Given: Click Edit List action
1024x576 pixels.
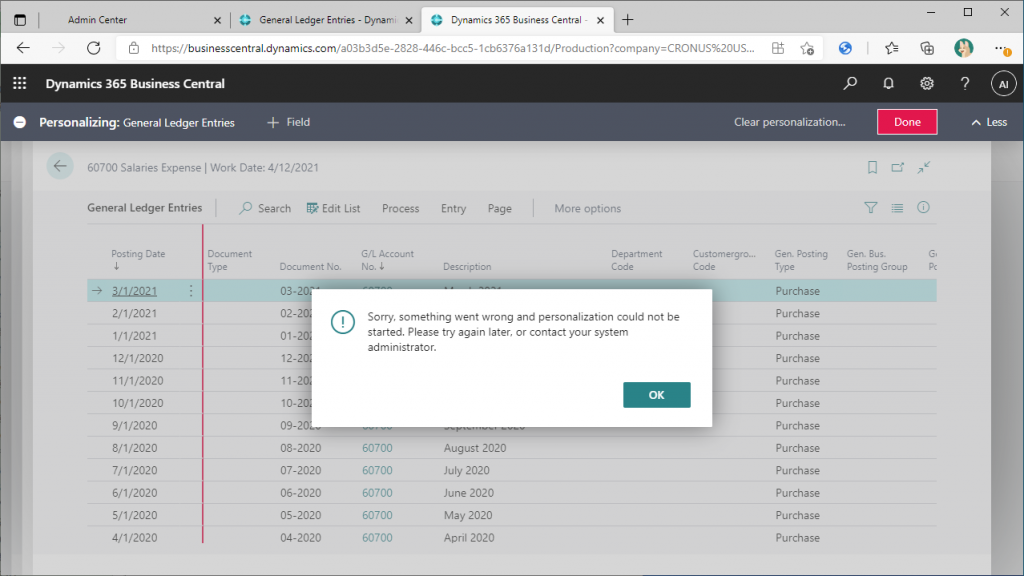Looking at the screenshot, I should tap(334, 208).
